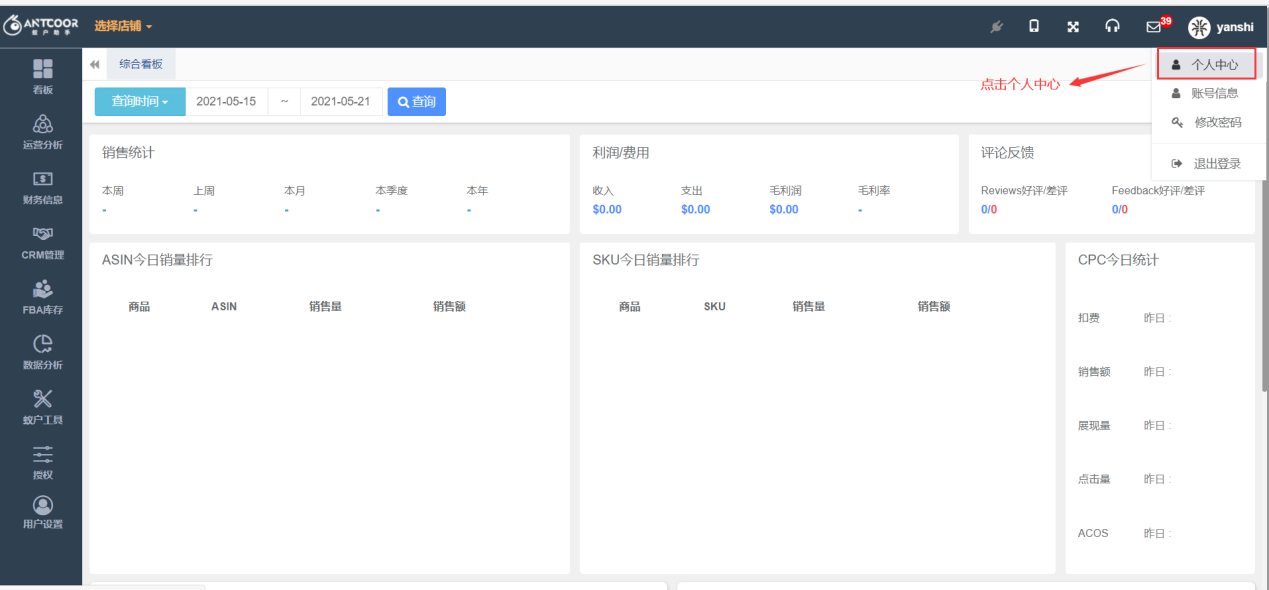Viewport: 1269px width, 590px height.
Task: Click the 毛利润 $0.00 value
Action: tap(784, 209)
